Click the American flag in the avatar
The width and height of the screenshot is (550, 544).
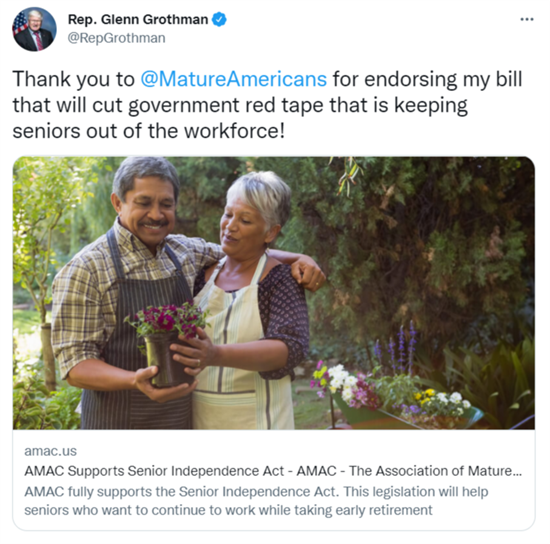coord(20,22)
